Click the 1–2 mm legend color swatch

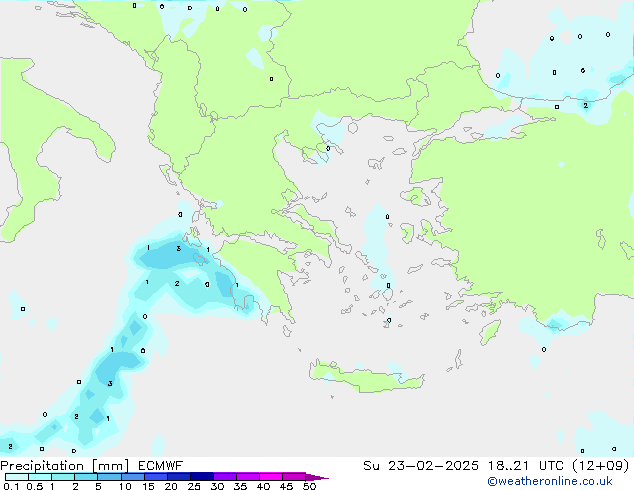click(x=63, y=477)
